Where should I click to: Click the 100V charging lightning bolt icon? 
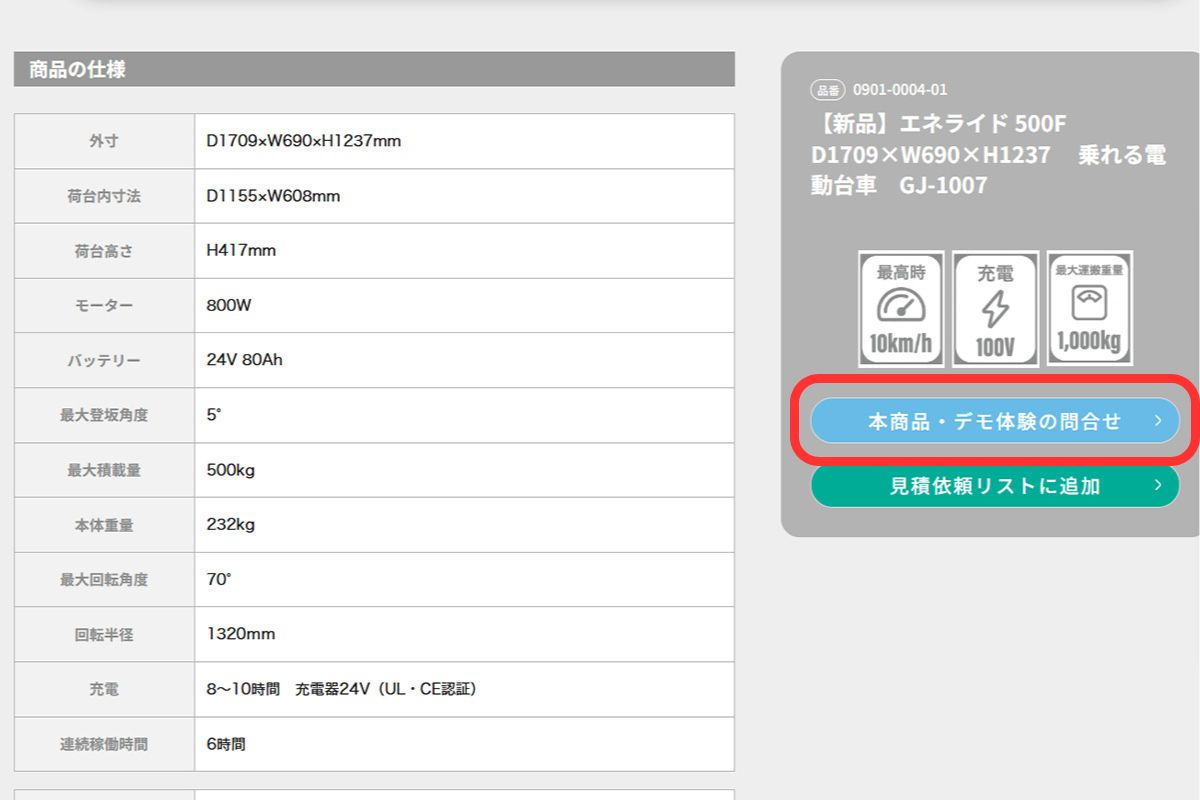(x=995, y=308)
